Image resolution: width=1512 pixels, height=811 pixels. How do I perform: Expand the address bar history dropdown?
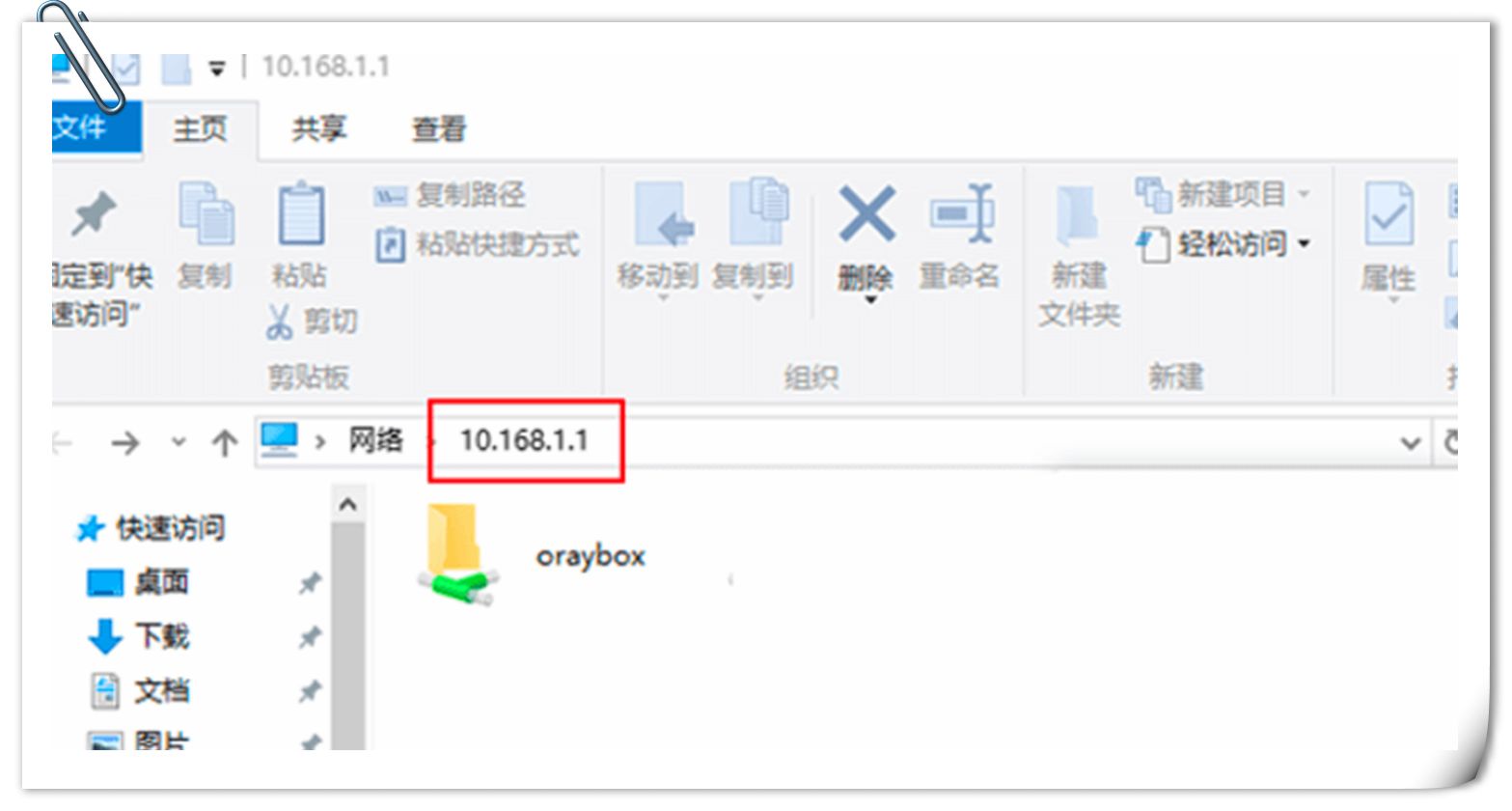coord(1410,443)
